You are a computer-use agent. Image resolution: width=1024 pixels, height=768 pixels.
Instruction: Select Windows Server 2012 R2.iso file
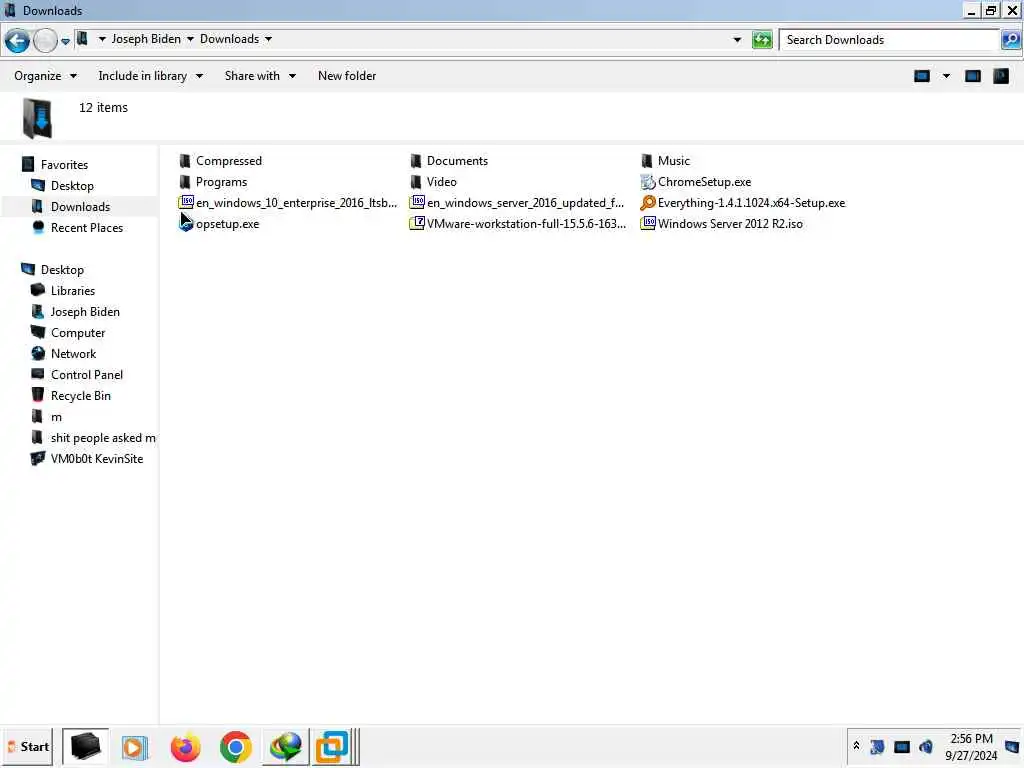[722, 223]
